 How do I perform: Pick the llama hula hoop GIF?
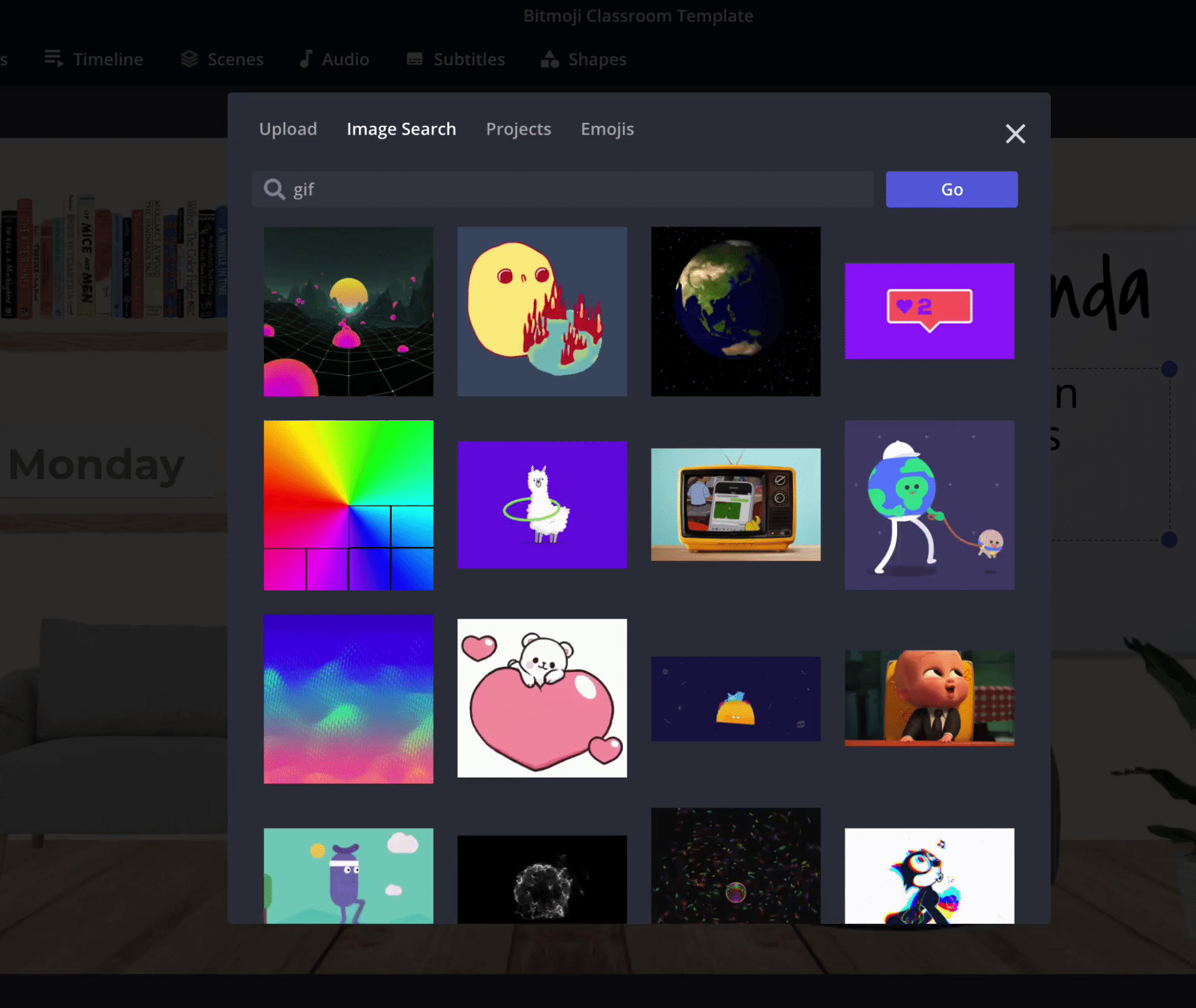(542, 505)
